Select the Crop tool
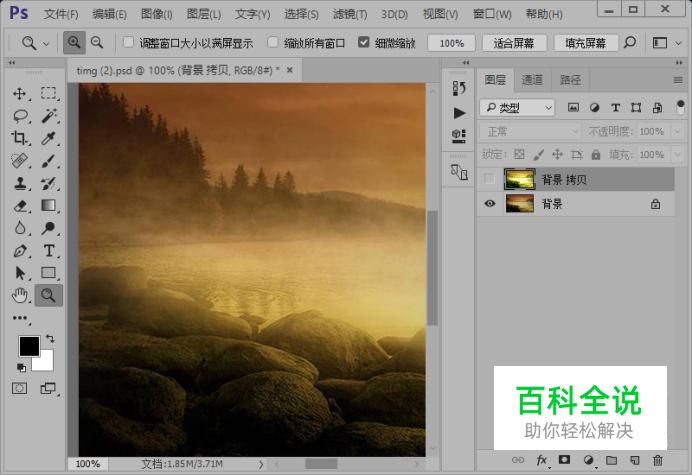The width and height of the screenshot is (692, 475). point(19,138)
